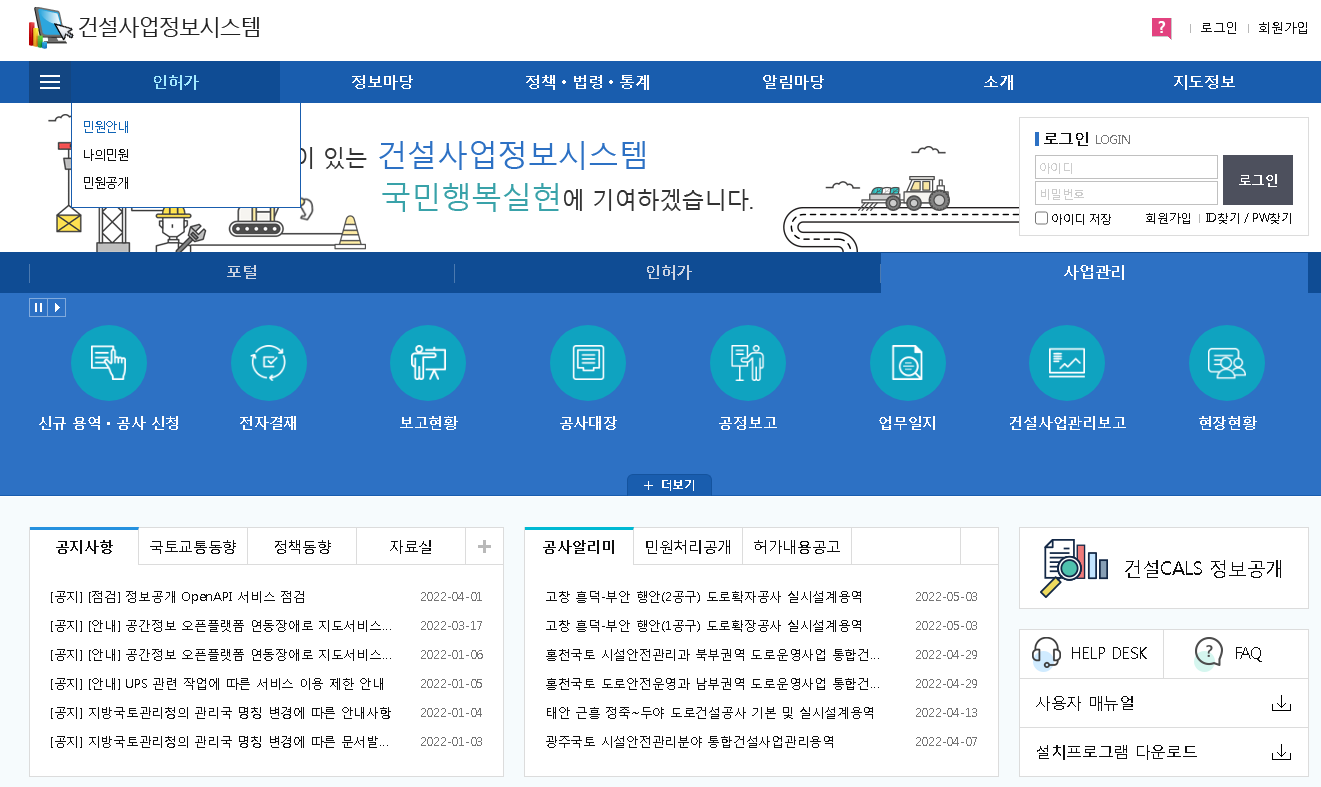Image resolution: width=1321 pixels, height=787 pixels.
Task: Open the hamburger all-menu icon
Action: (50, 82)
